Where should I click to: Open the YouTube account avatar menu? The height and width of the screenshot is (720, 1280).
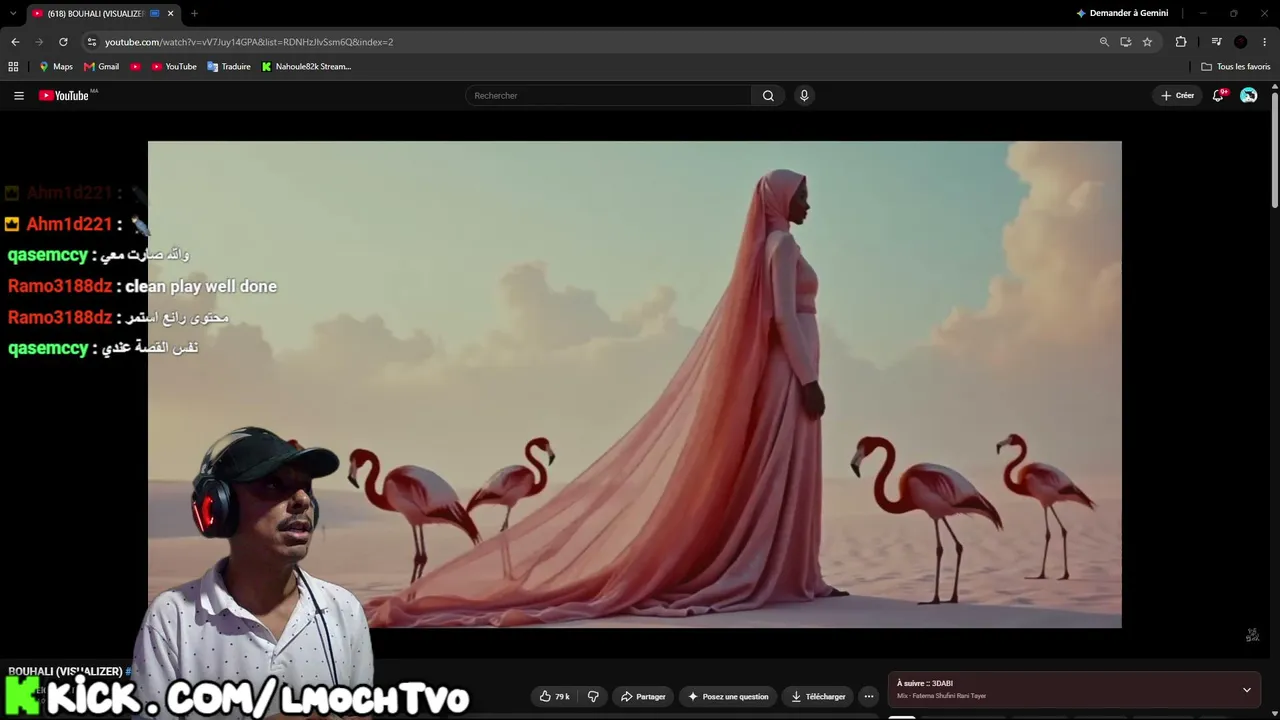1249,95
